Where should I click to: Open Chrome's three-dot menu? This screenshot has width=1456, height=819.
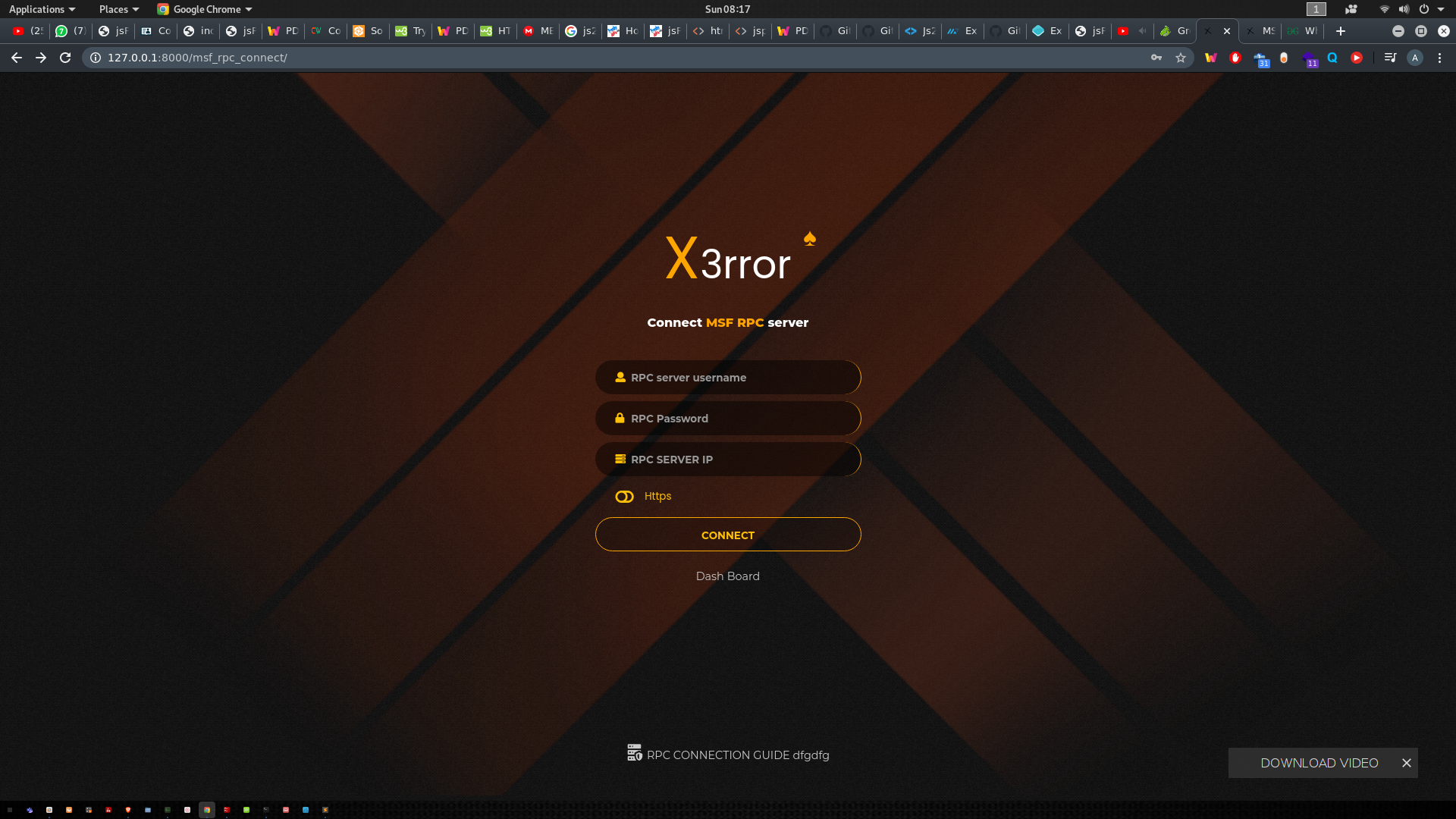click(x=1439, y=58)
